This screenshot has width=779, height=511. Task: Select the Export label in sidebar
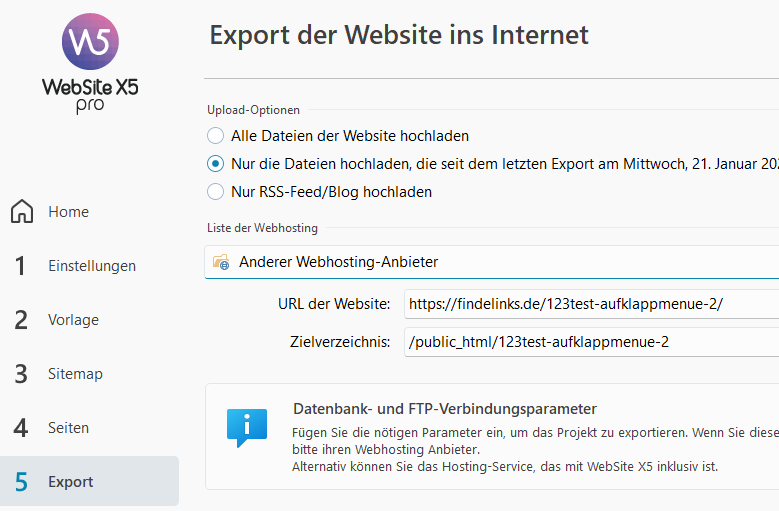point(71,482)
